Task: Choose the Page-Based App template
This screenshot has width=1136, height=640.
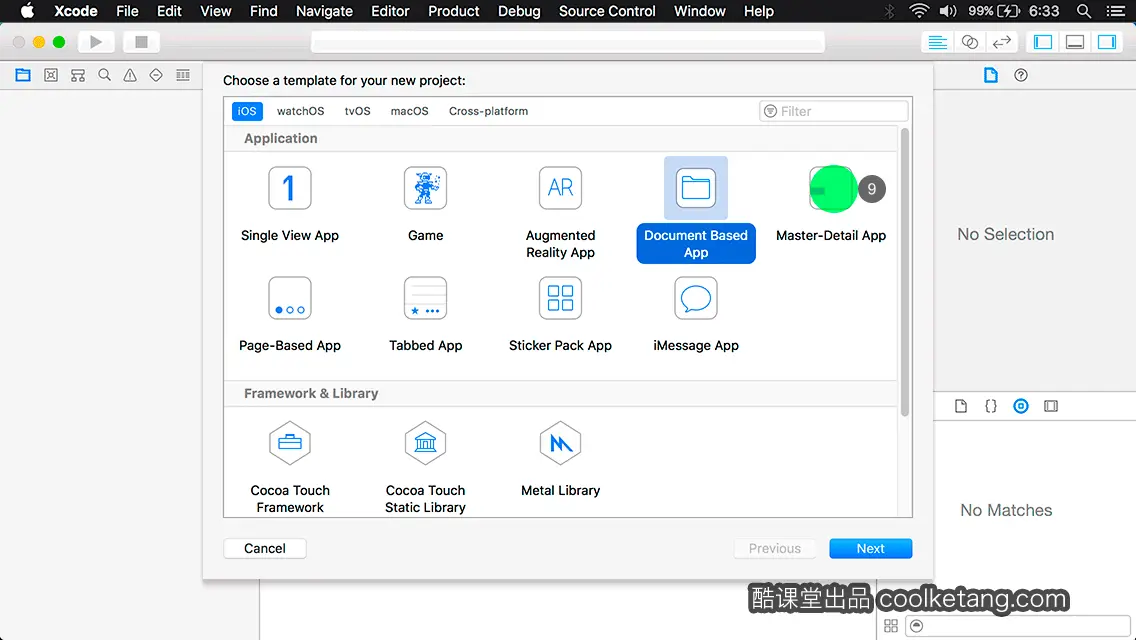Action: pyautogui.click(x=290, y=314)
